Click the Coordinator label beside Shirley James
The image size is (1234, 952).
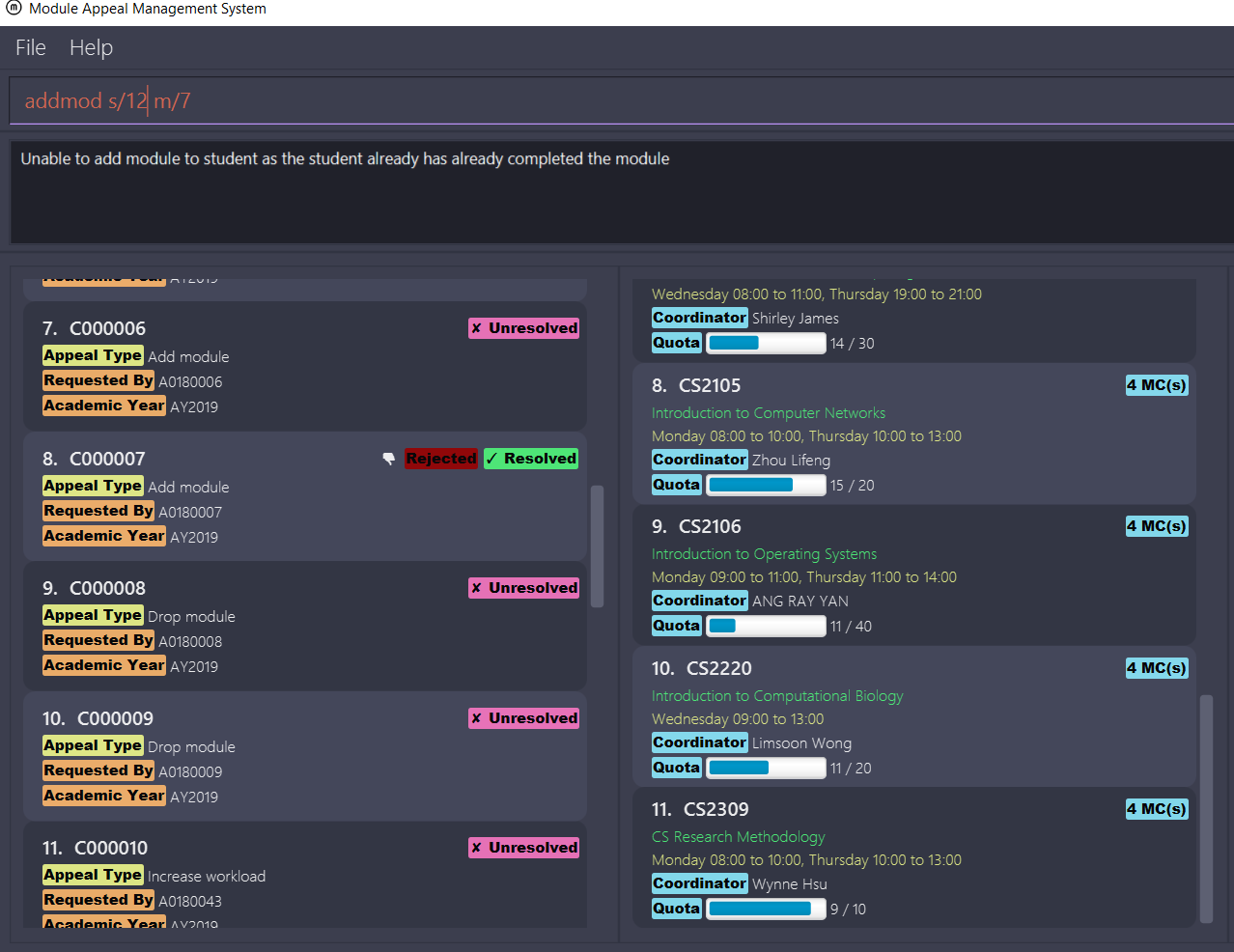point(699,318)
